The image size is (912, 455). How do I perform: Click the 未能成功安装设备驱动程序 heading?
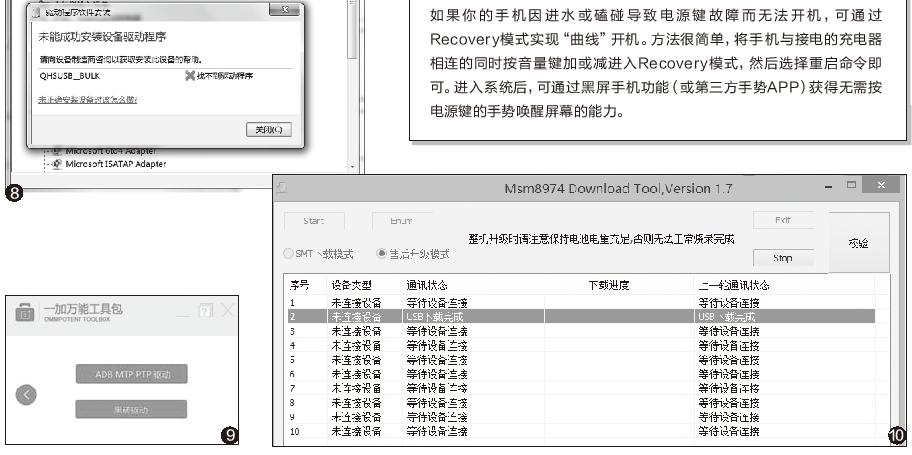[102, 37]
